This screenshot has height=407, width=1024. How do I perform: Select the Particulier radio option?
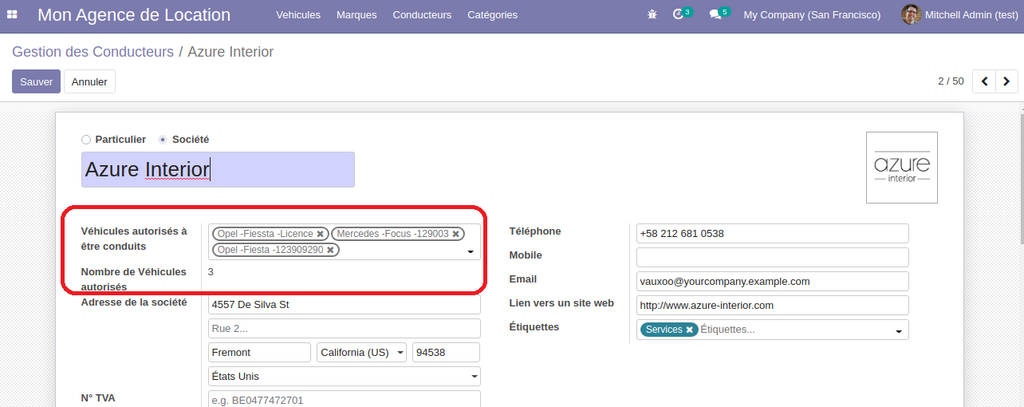[x=86, y=140]
